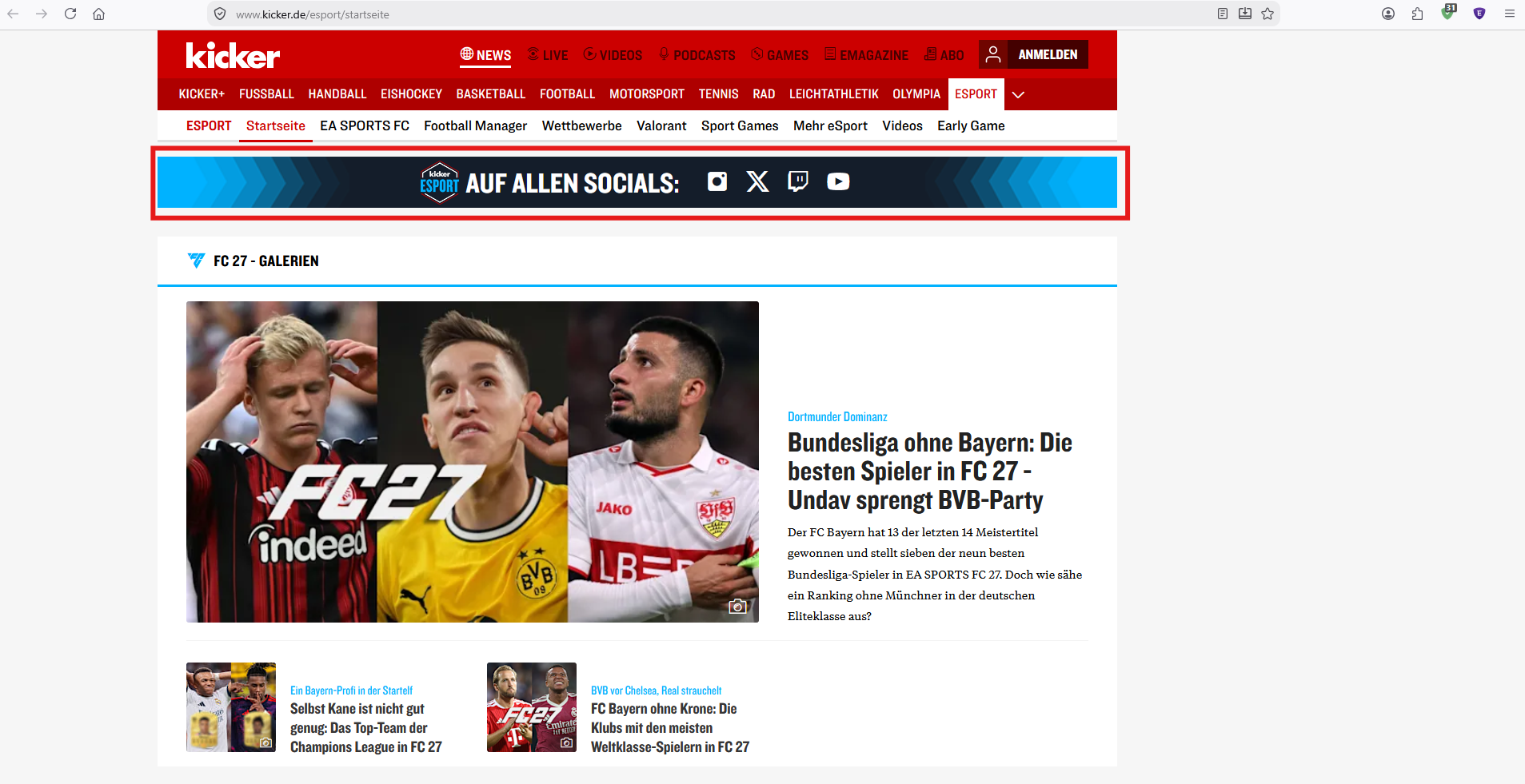This screenshot has width=1525, height=784.
Task: Open the extensions puzzle icon
Action: click(1418, 14)
